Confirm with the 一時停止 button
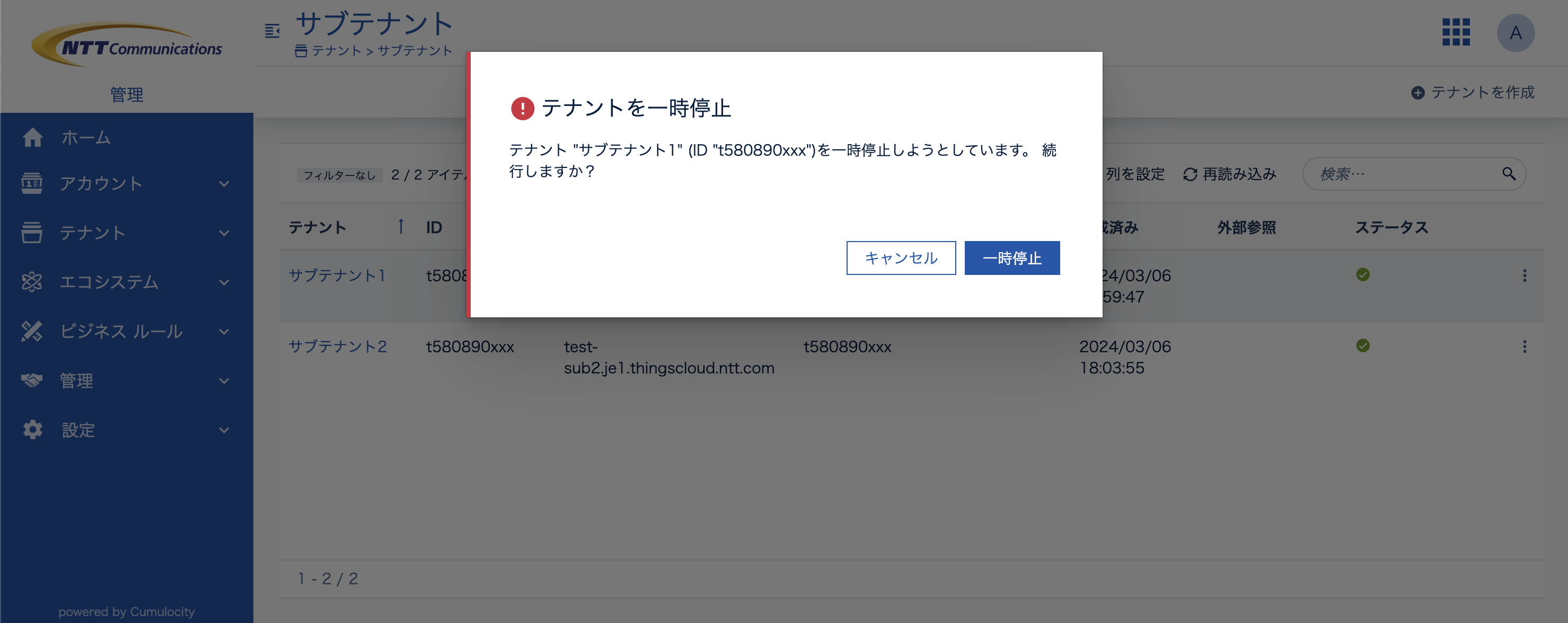 coord(1012,258)
